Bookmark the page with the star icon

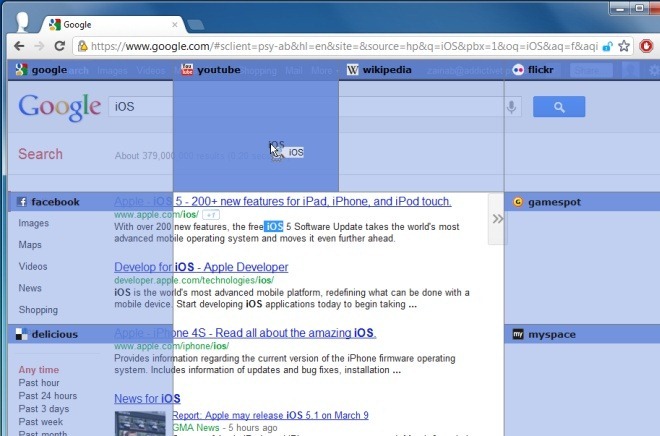(x=624, y=46)
